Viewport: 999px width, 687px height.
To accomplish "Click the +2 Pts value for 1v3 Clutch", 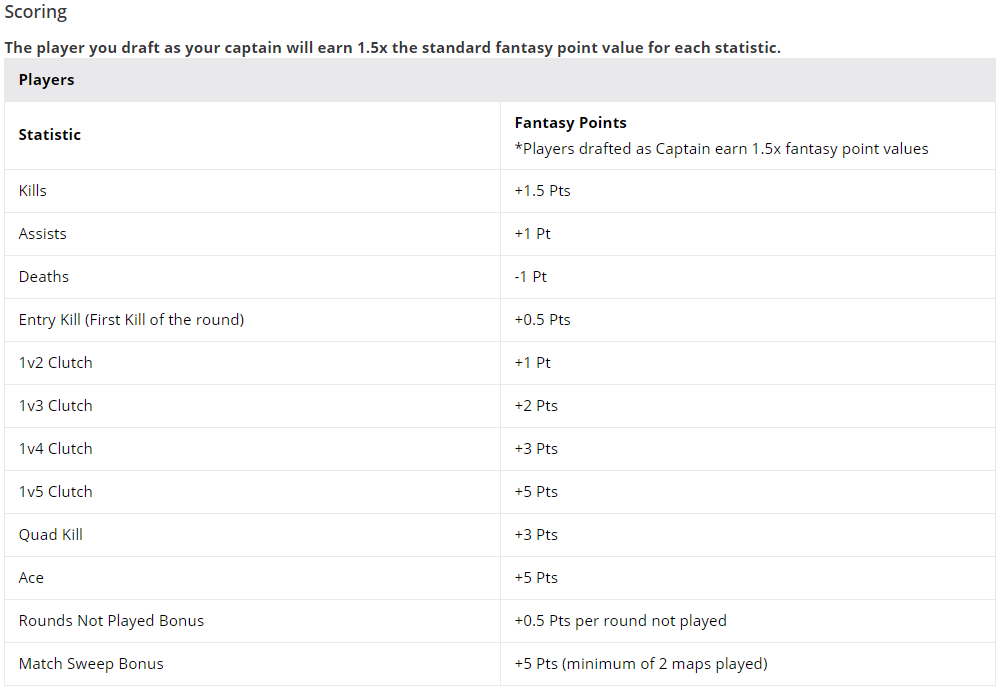I will coord(536,406).
